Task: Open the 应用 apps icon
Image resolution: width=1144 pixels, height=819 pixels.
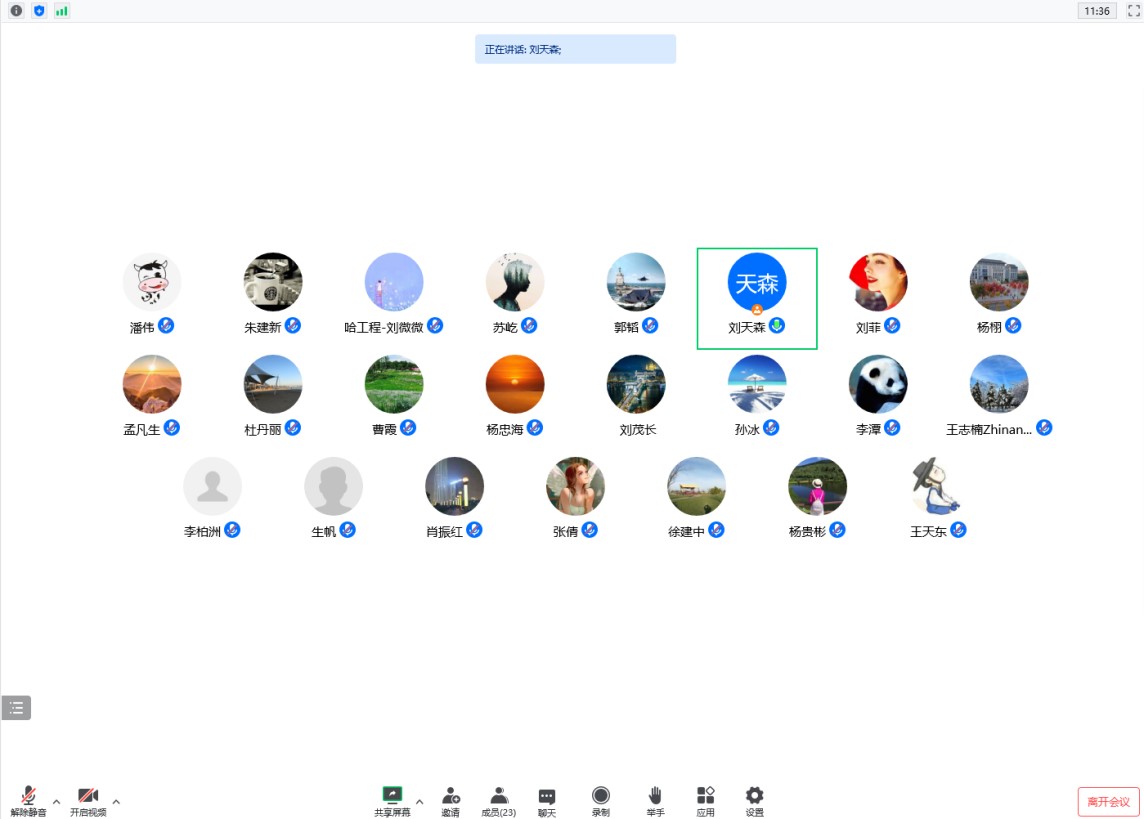Action: coord(706,800)
